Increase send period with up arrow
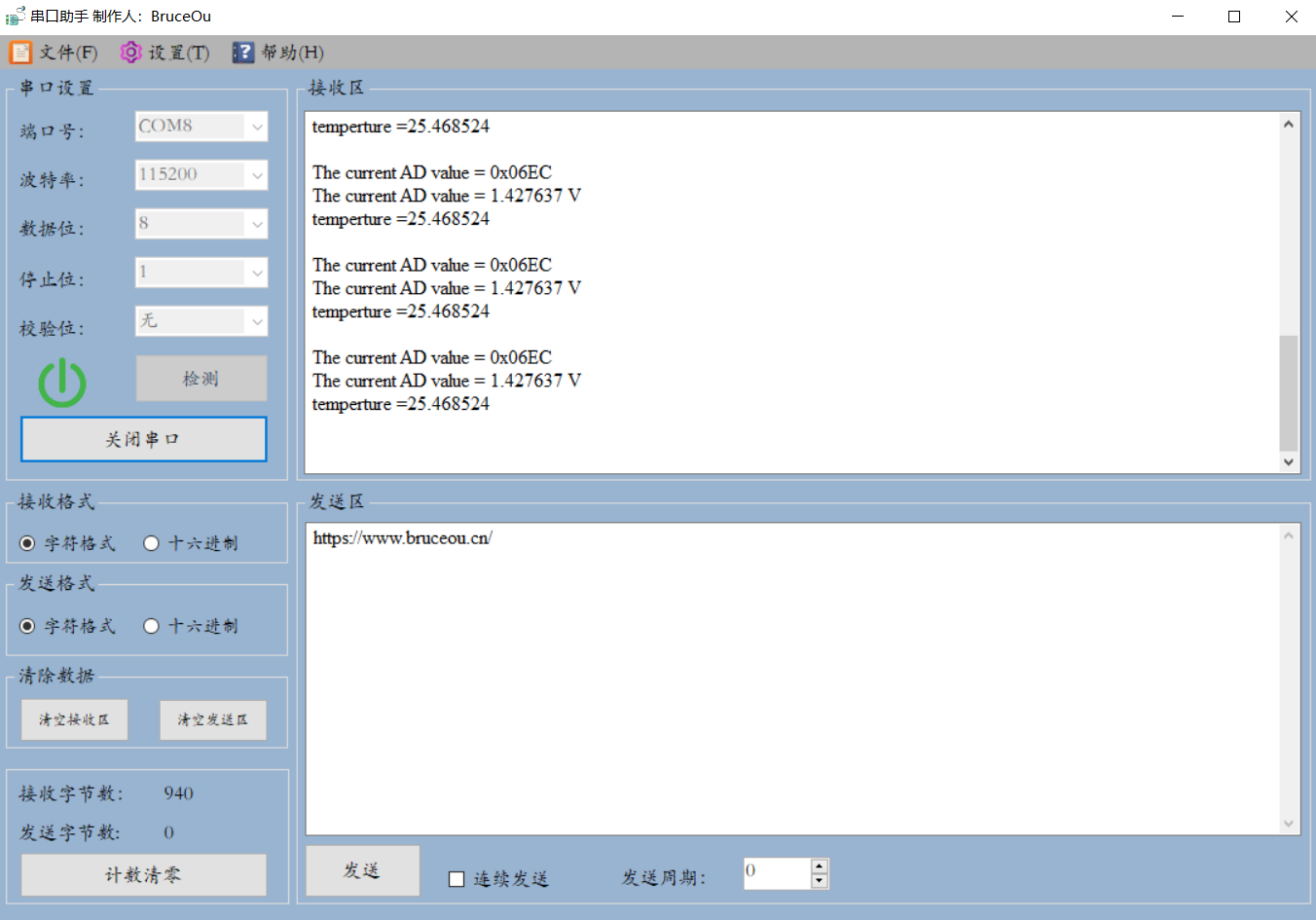1316x920 pixels. [820, 865]
